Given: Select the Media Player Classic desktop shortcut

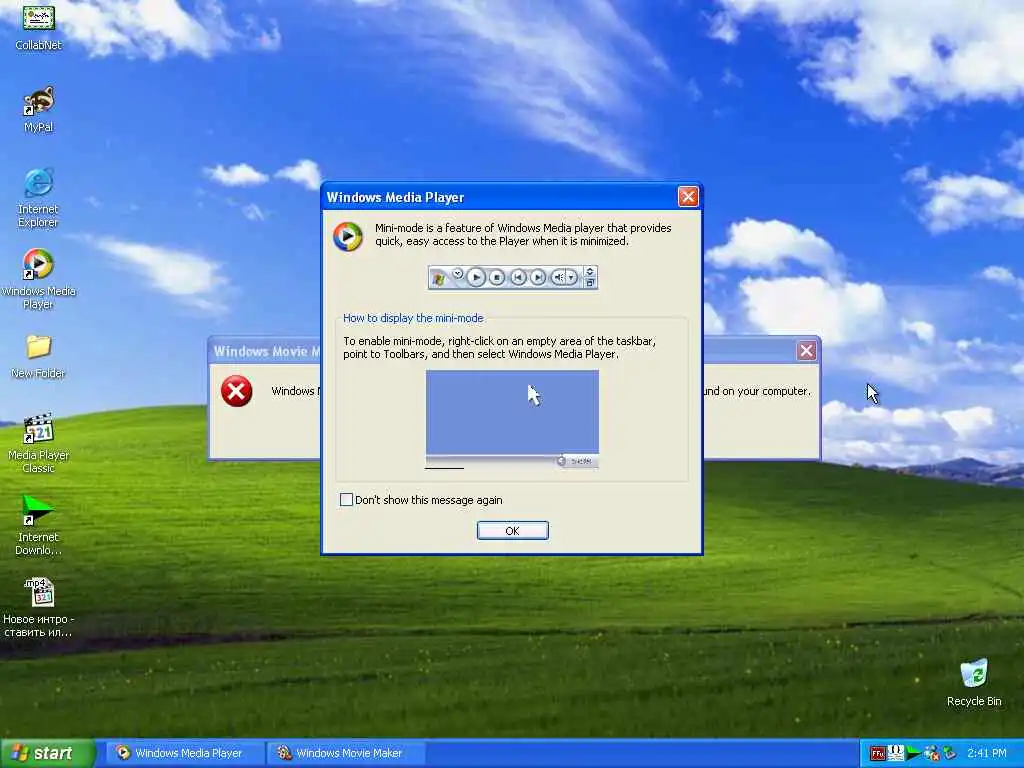Looking at the screenshot, I should (x=38, y=443).
